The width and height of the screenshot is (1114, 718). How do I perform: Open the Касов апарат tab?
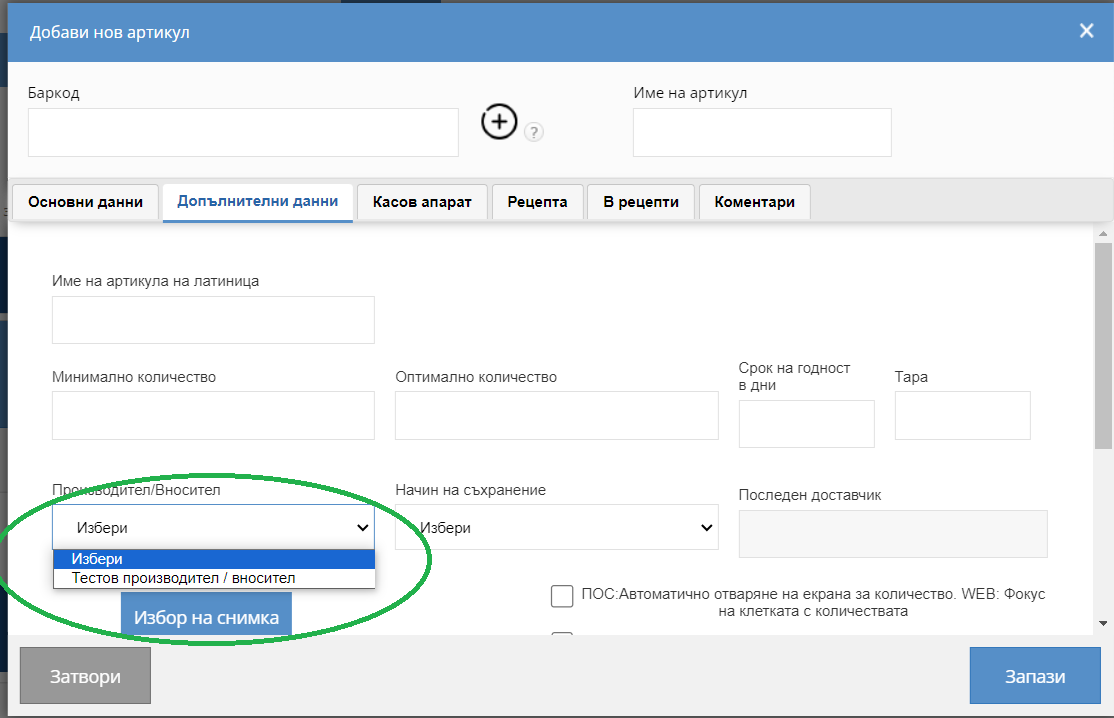422,202
